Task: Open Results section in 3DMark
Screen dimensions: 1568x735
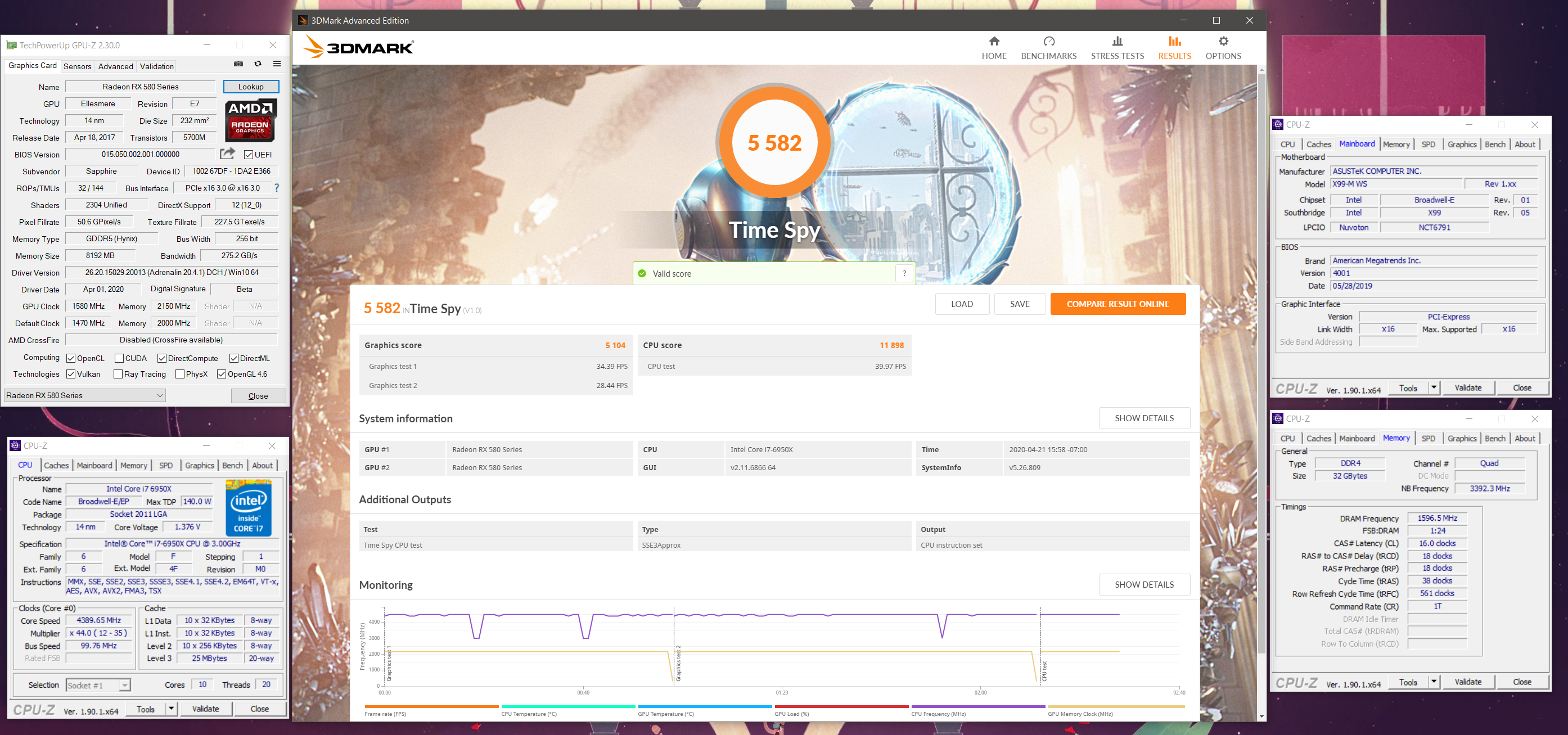Action: click(x=1174, y=48)
